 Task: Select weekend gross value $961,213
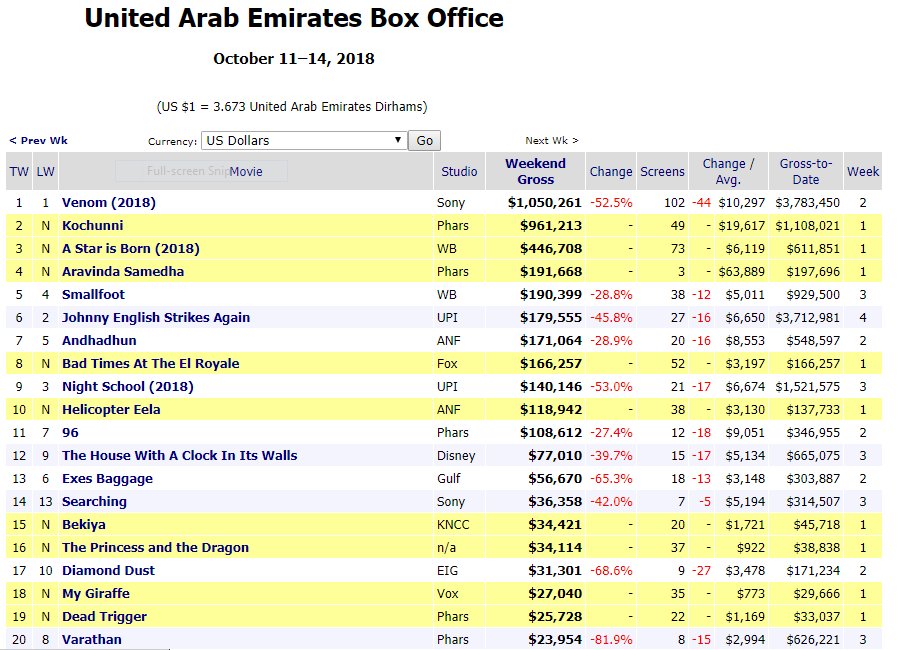(551, 226)
